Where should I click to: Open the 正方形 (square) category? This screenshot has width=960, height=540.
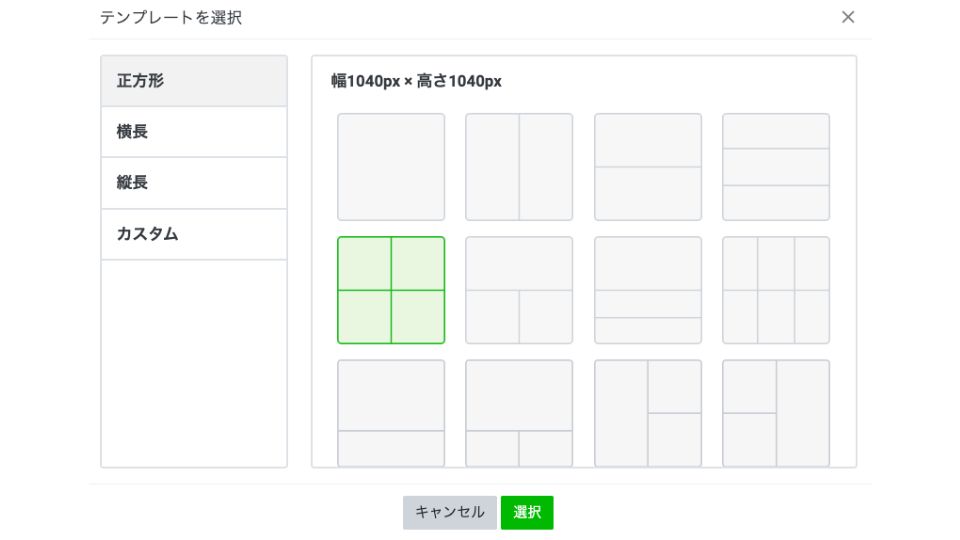click(x=194, y=81)
